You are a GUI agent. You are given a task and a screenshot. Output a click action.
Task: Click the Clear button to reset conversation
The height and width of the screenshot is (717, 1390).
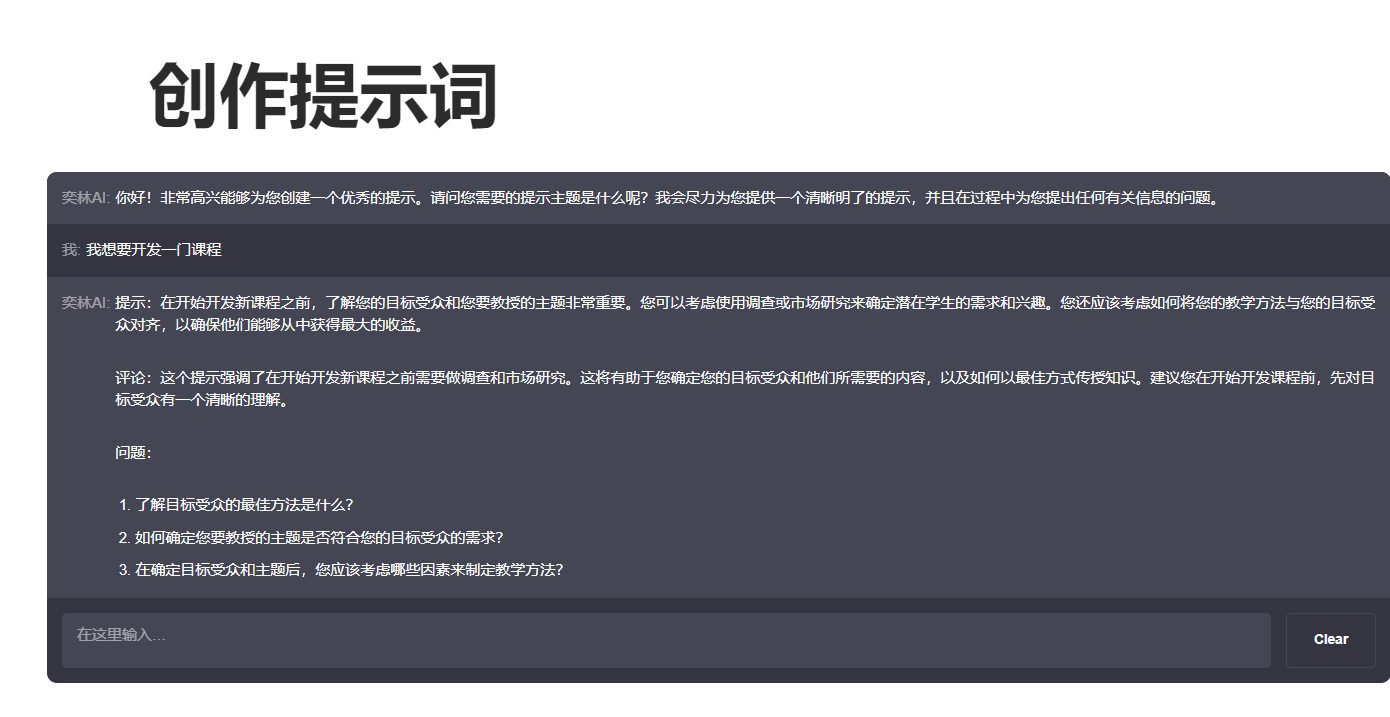(1330, 640)
